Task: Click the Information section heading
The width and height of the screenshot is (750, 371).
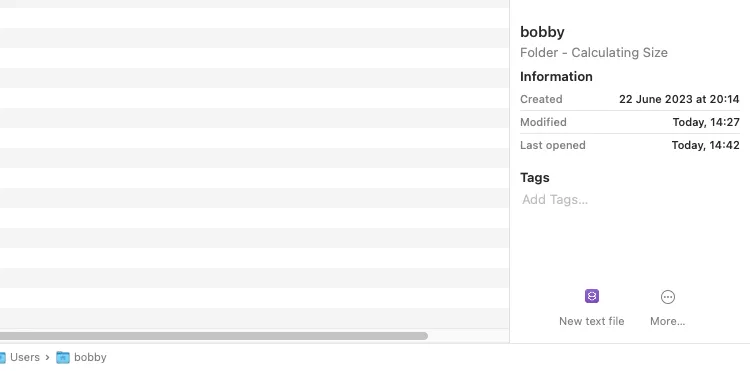Action: (x=556, y=76)
